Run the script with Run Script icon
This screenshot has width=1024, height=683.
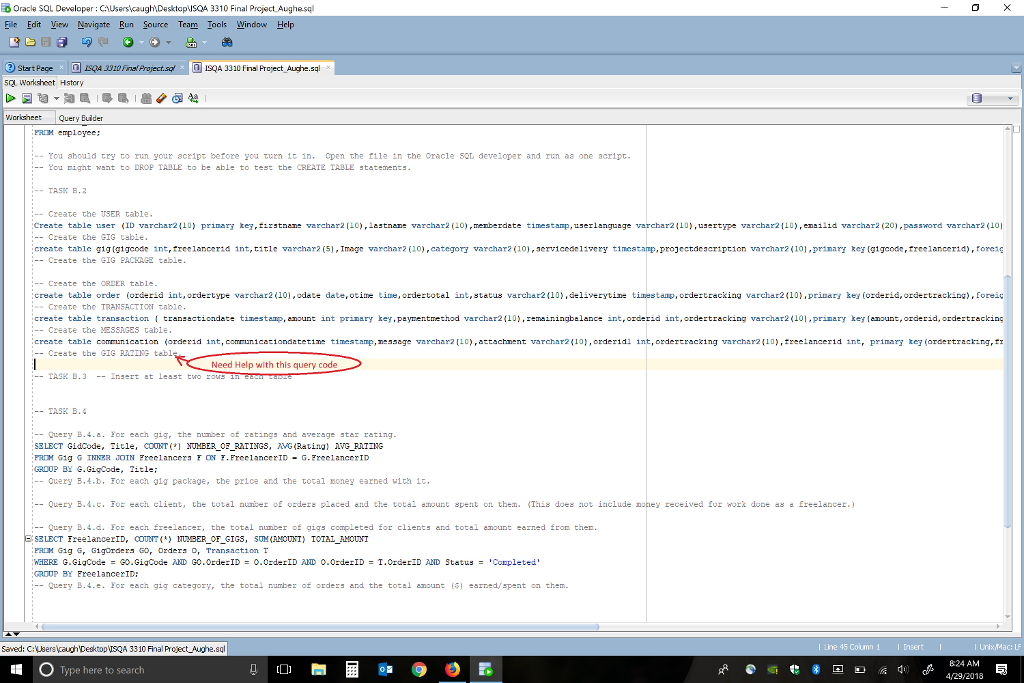[x=27, y=97]
